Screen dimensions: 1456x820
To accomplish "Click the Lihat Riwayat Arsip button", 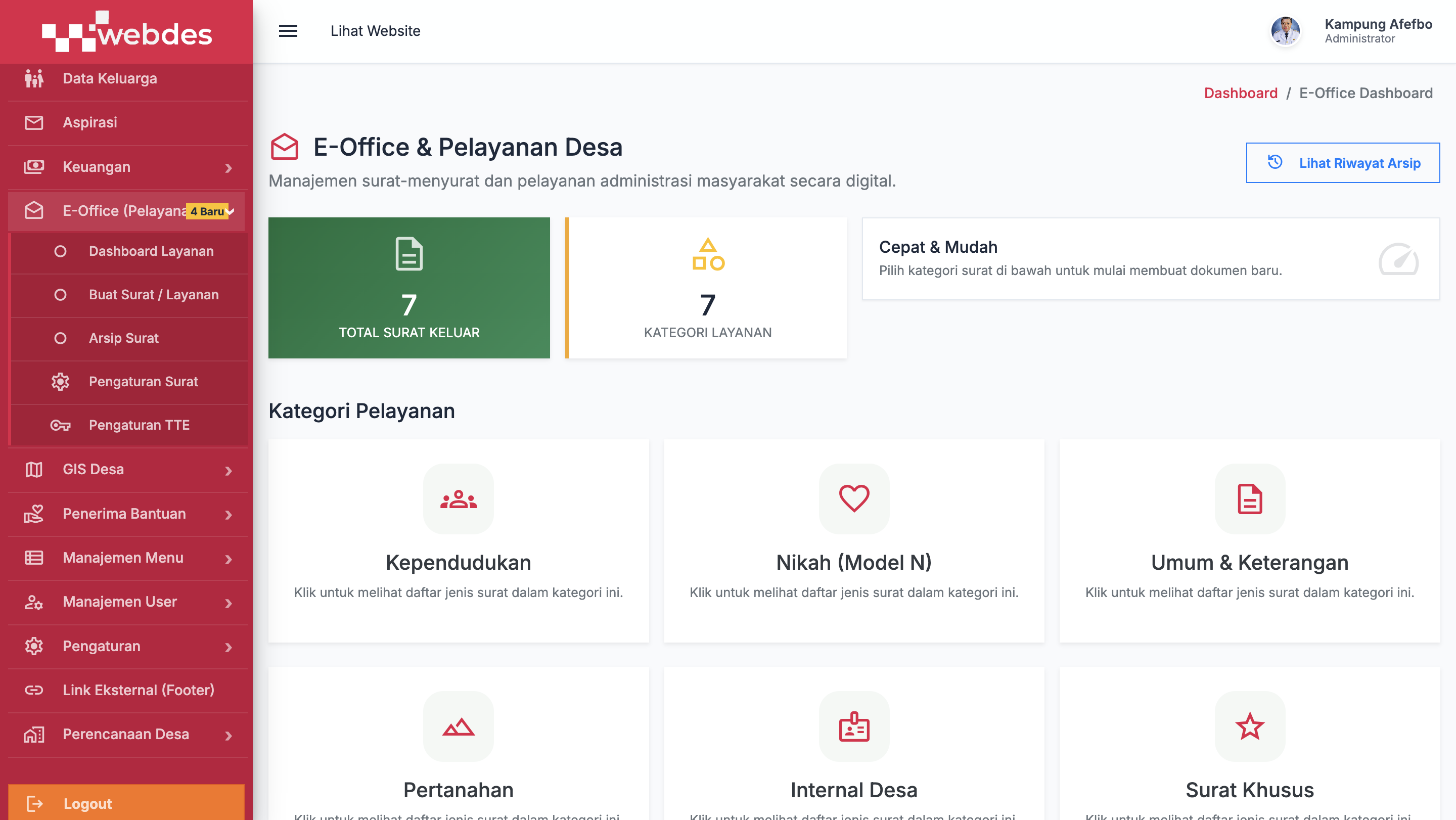I will pyautogui.click(x=1343, y=163).
